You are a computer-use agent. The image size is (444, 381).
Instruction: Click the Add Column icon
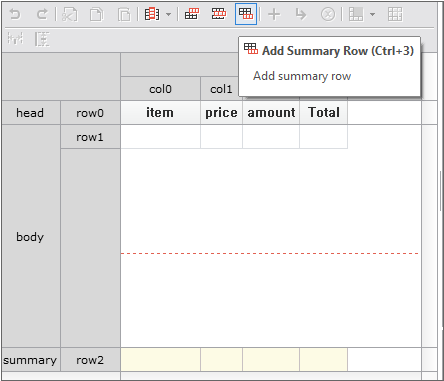[x=152, y=14]
